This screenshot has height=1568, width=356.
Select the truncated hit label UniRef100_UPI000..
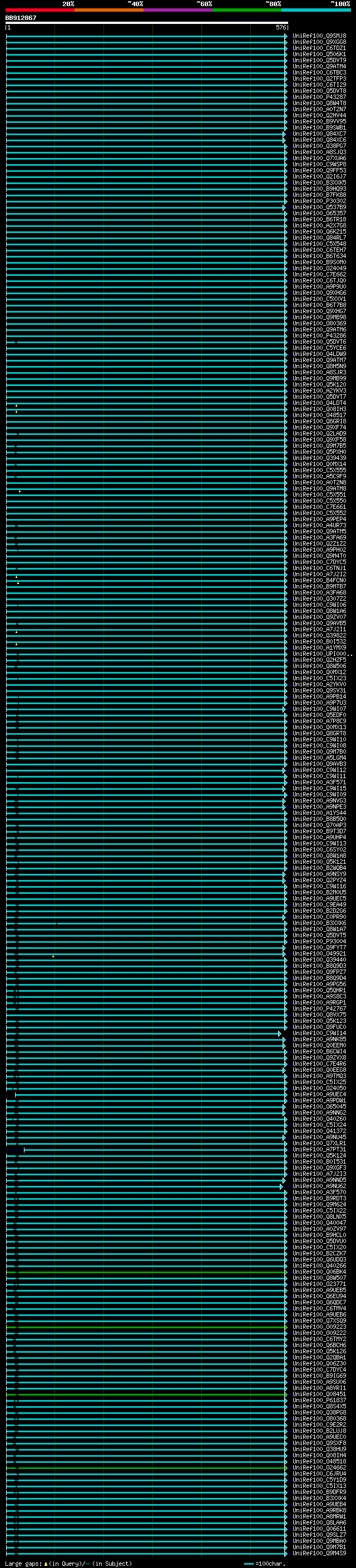point(322,654)
